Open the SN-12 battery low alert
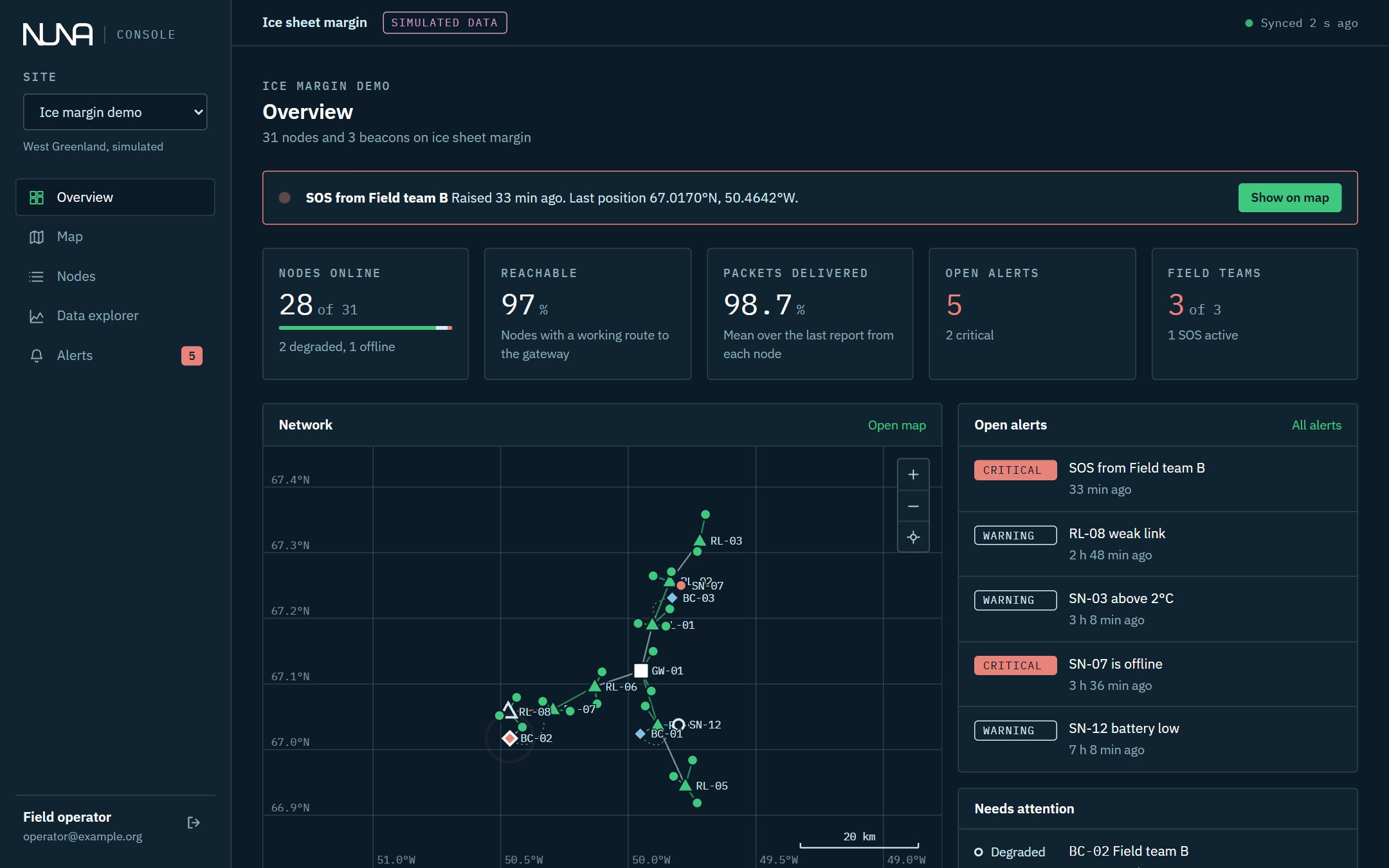 [1157, 739]
